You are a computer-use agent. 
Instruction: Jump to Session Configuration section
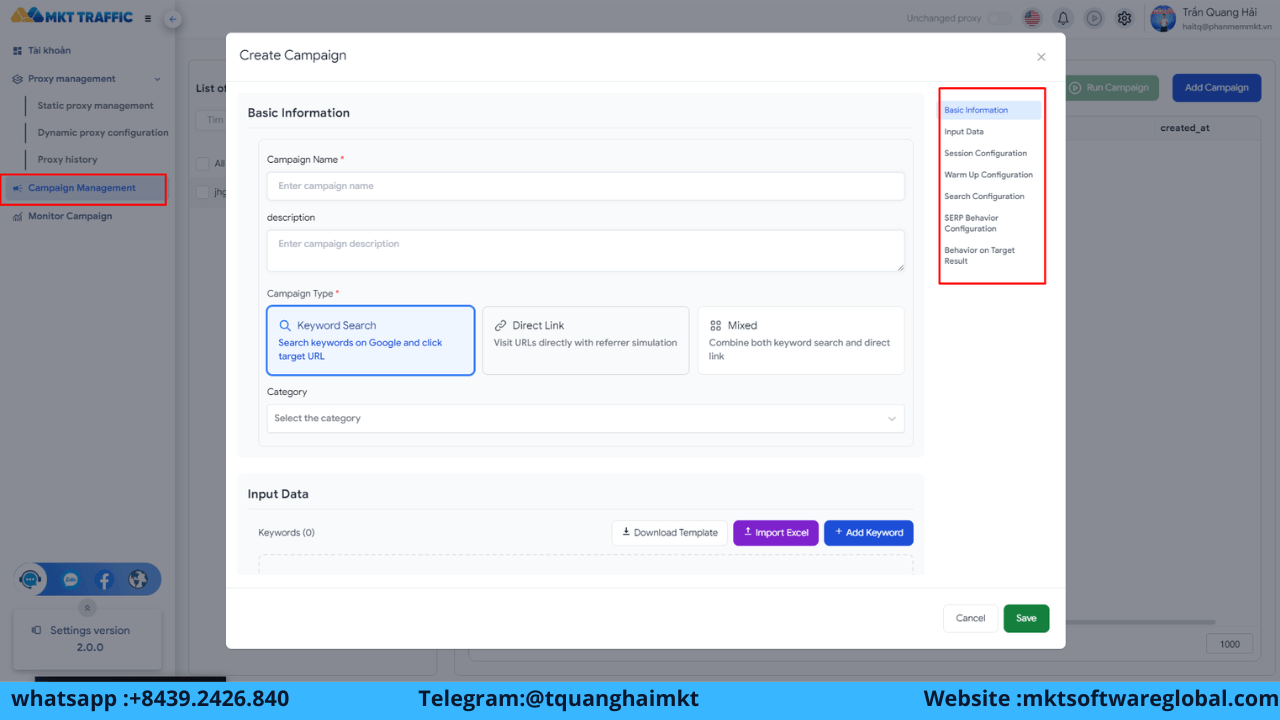pyautogui.click(x=985, y=153)
